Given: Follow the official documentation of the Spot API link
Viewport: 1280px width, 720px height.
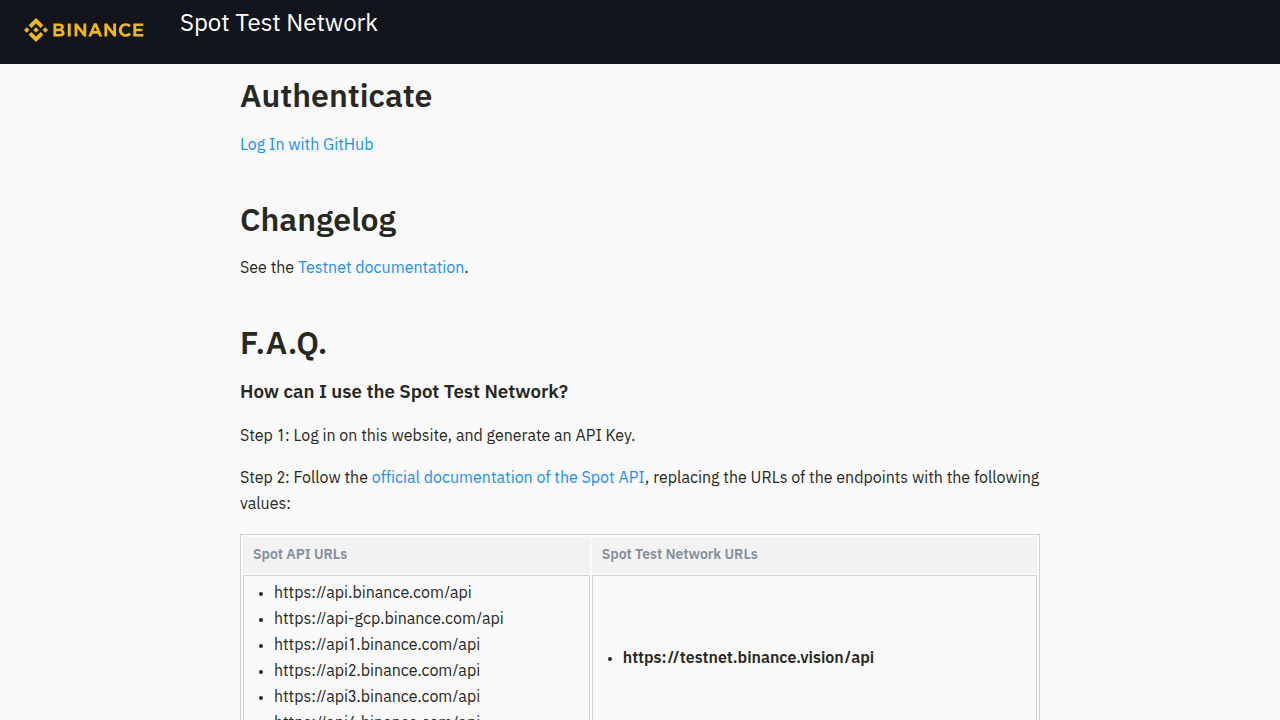Looking at the screenshot, I should [508, 477].
